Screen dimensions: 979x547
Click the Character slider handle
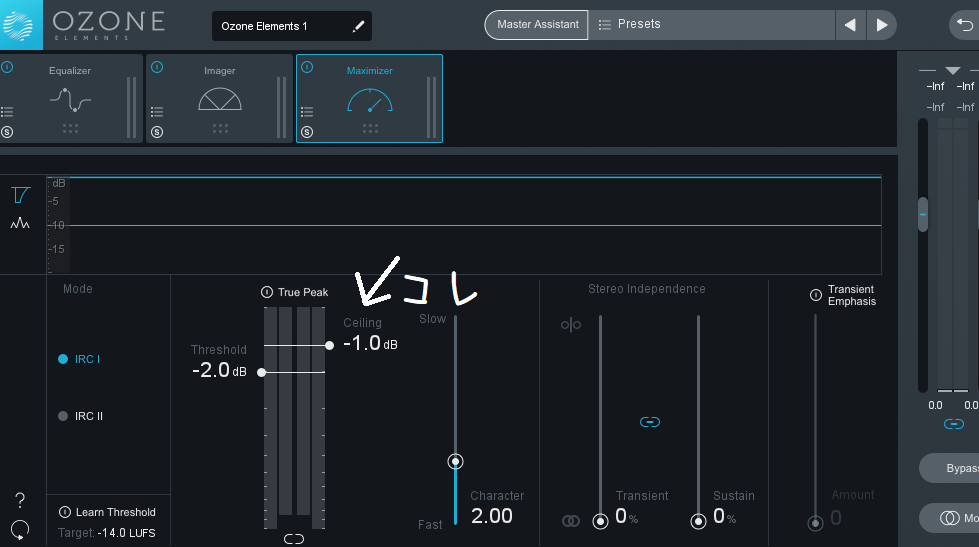tap(455, 461)
